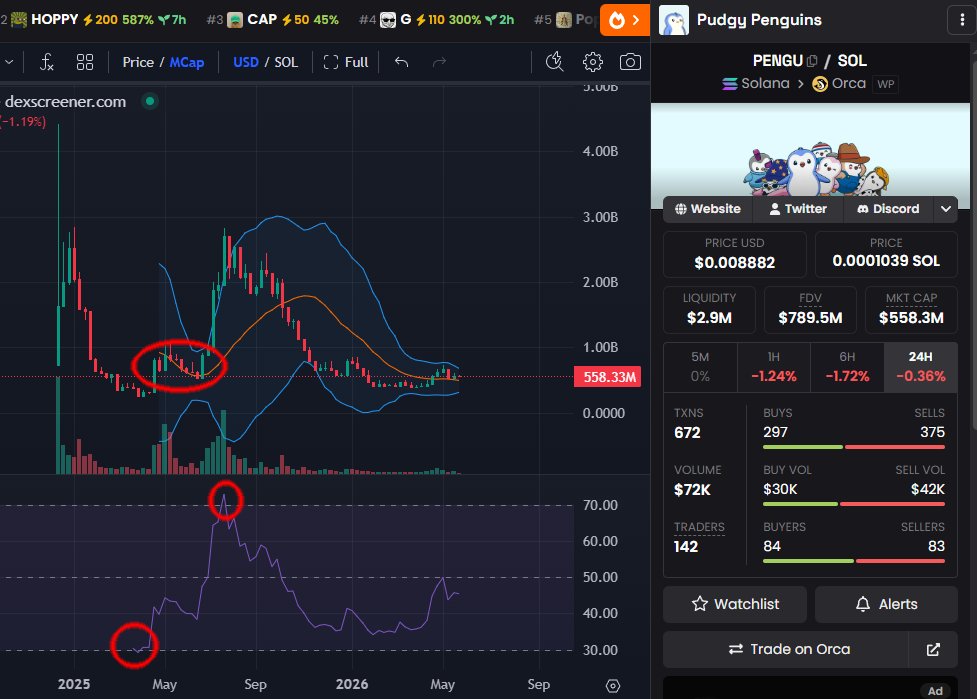Click the dexscreener.com chart label
This screenshot has height=699, width=977.
65,102
